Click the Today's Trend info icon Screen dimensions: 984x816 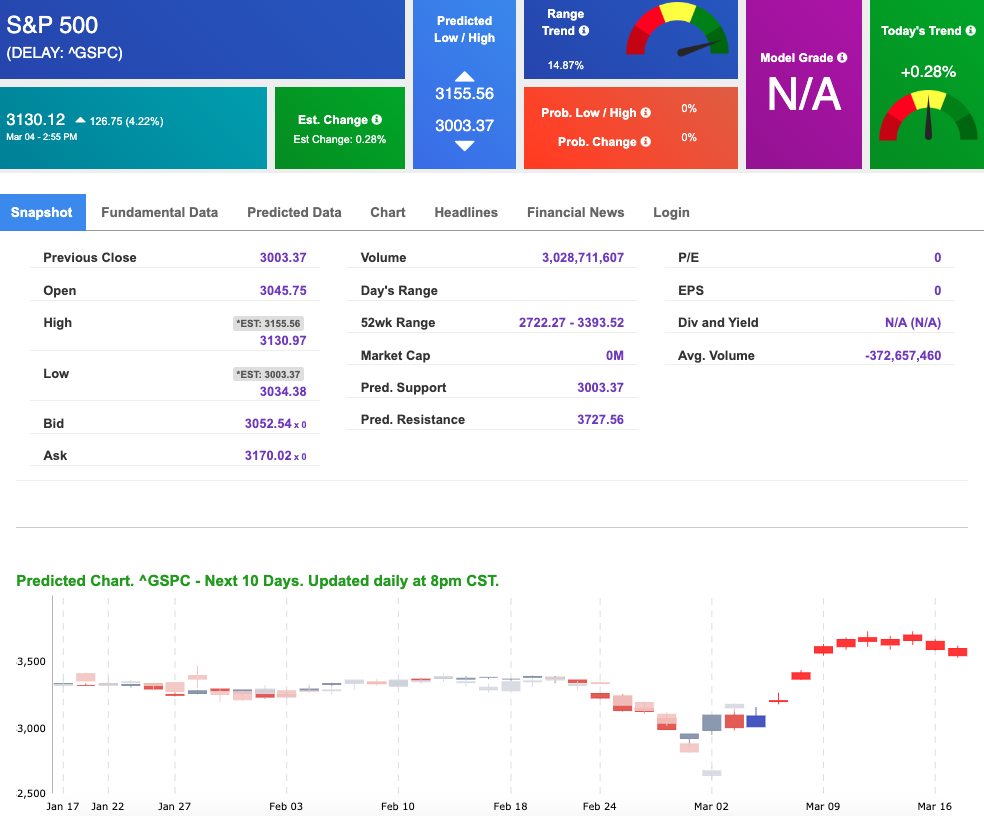[970, 30]
